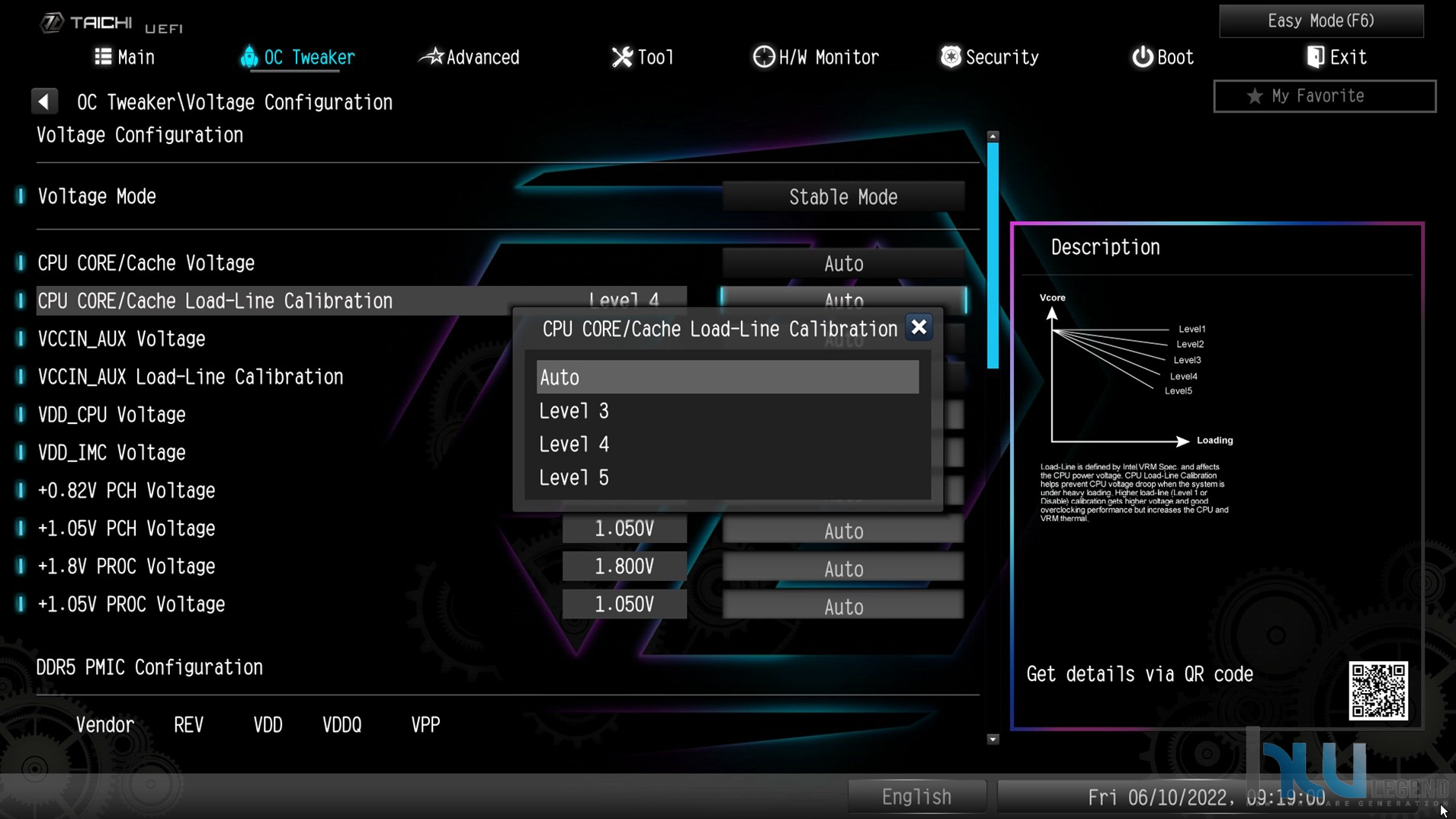Choose Level 5 in the popup list

tap(727, 478)
